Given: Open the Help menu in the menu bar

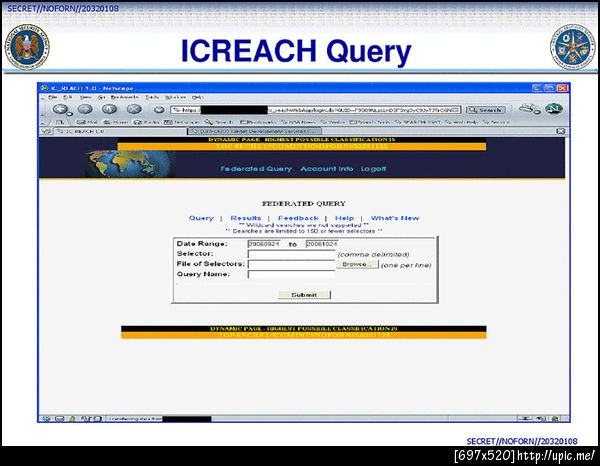Looking at the screenshot, I should point(197,97).
